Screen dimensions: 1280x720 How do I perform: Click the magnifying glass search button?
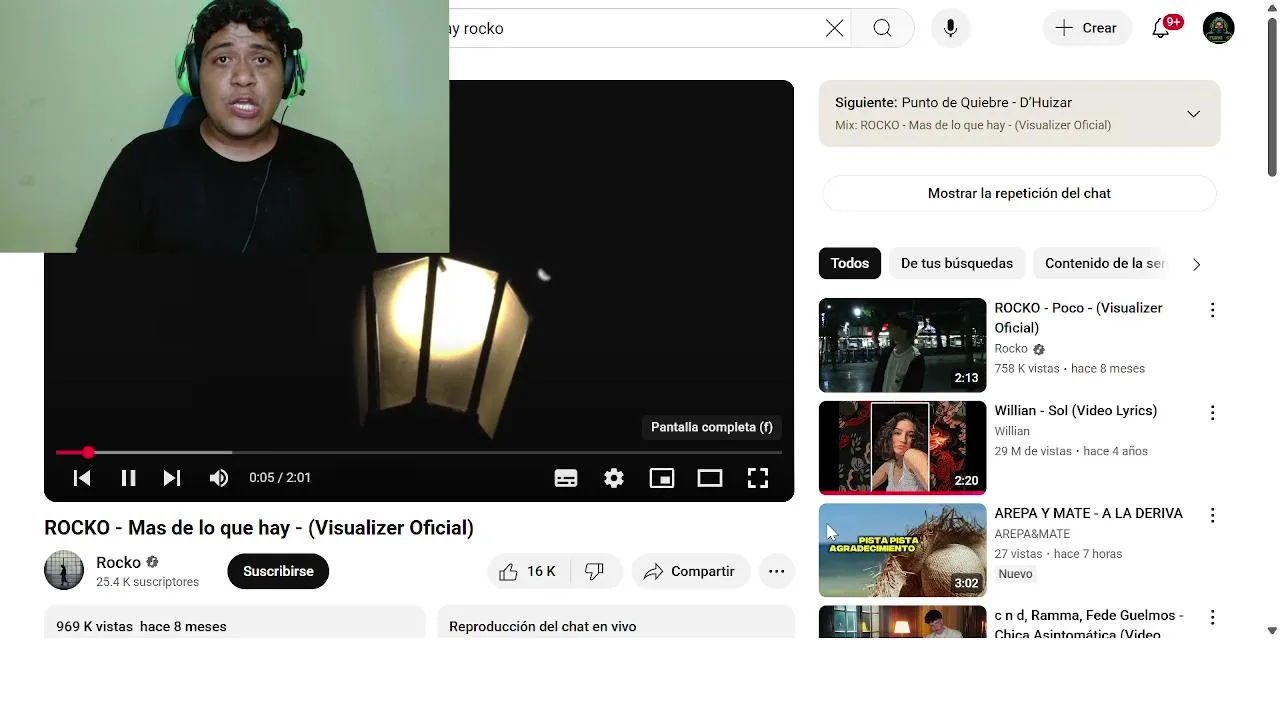click(x=882, y=28)
